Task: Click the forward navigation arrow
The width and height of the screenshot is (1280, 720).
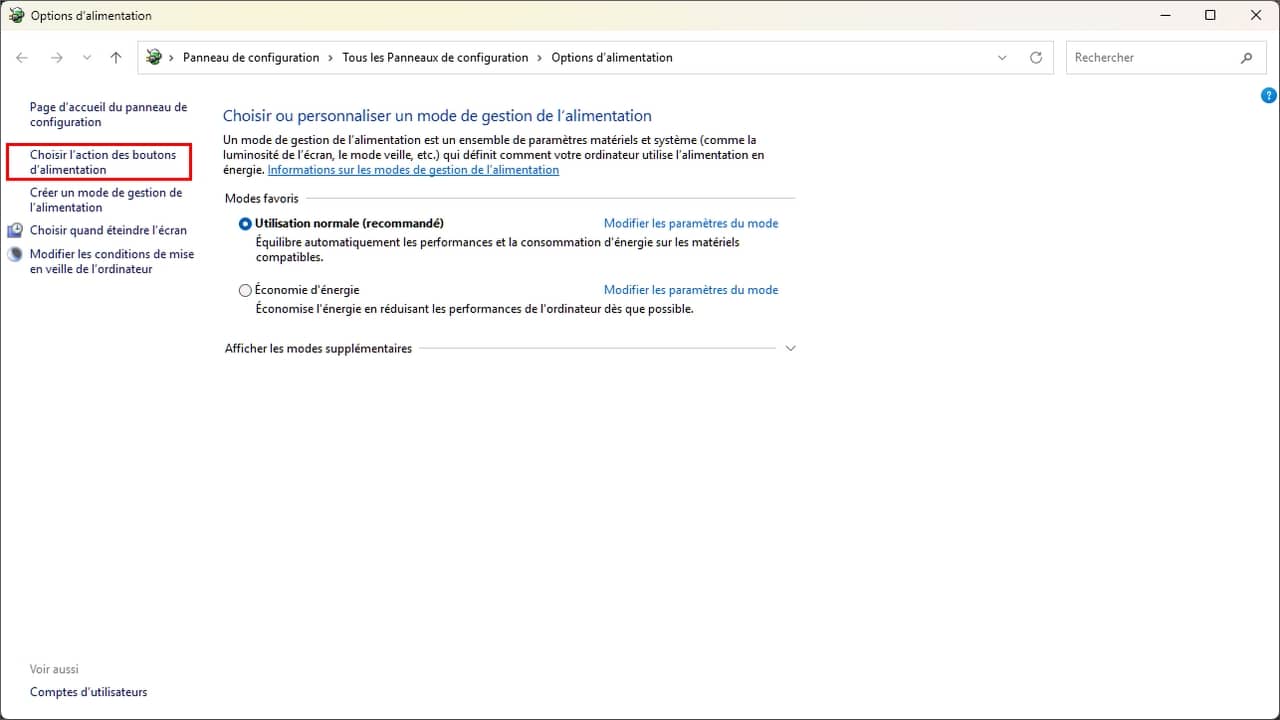Action: (x=56, y=58)
